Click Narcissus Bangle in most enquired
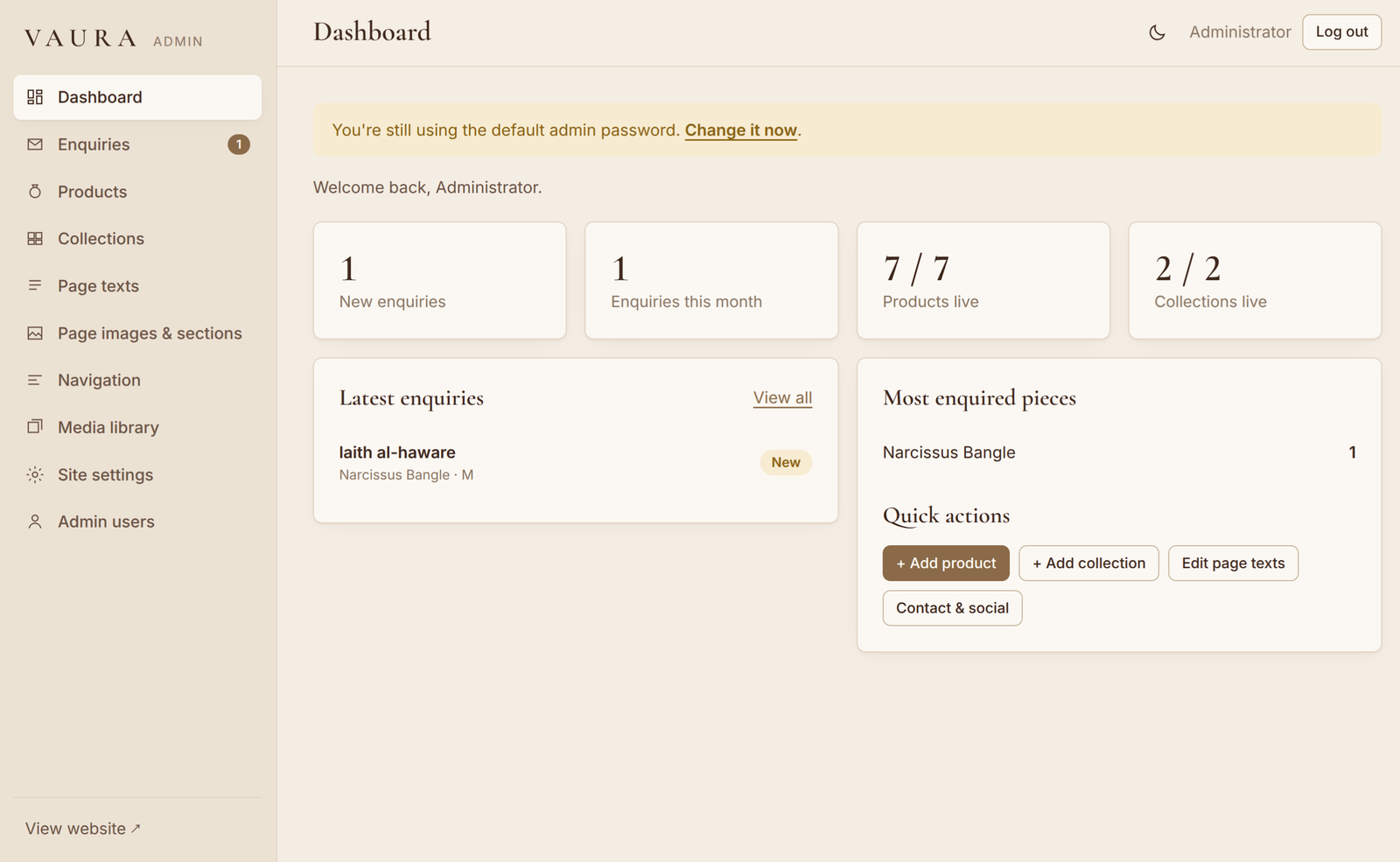Image resolution: width=1400 pixels, height=862 pixels. pos(948,452)
